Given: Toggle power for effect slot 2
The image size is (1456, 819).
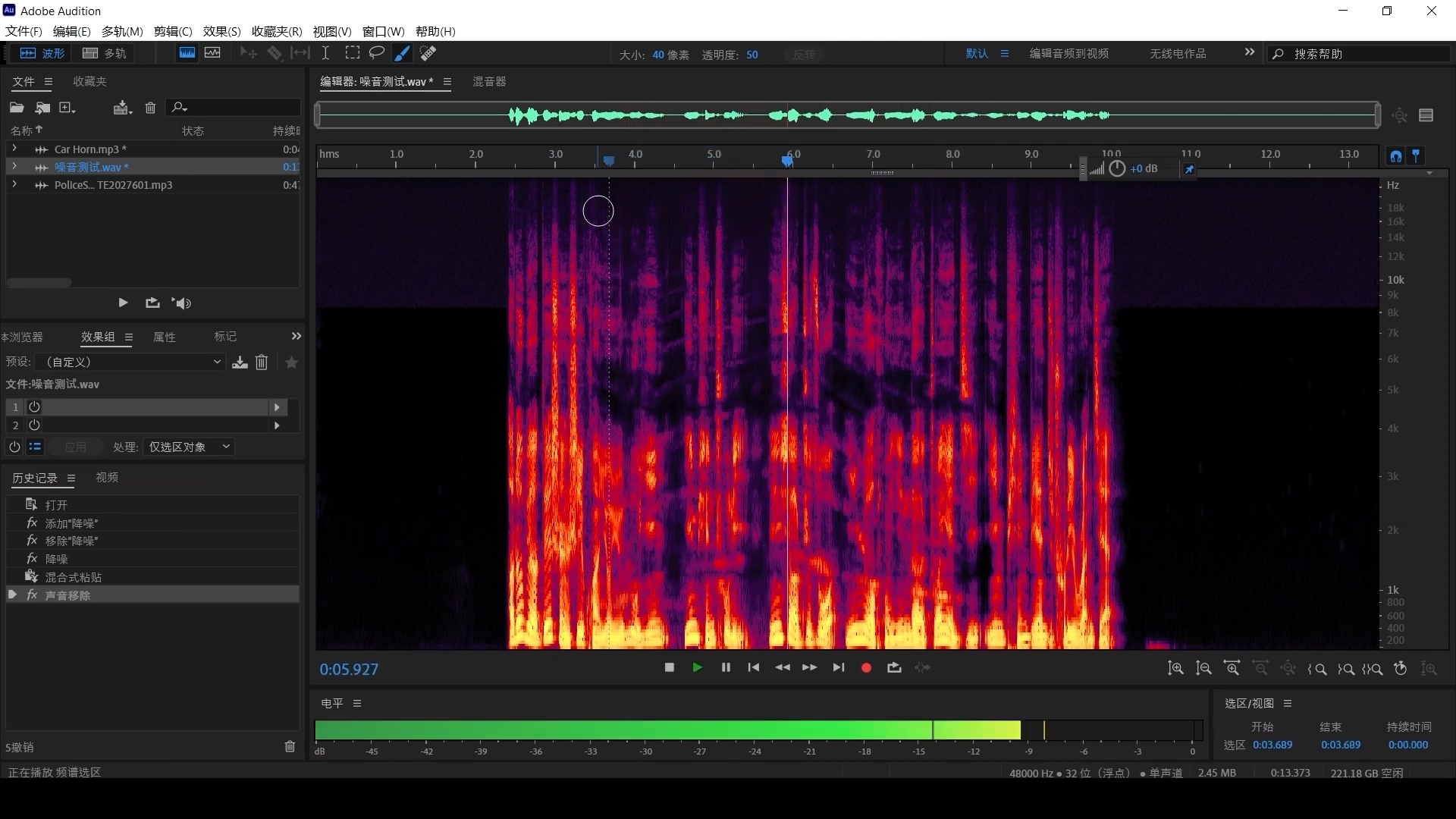Looking at the screenshot, I should pos(34,425).
